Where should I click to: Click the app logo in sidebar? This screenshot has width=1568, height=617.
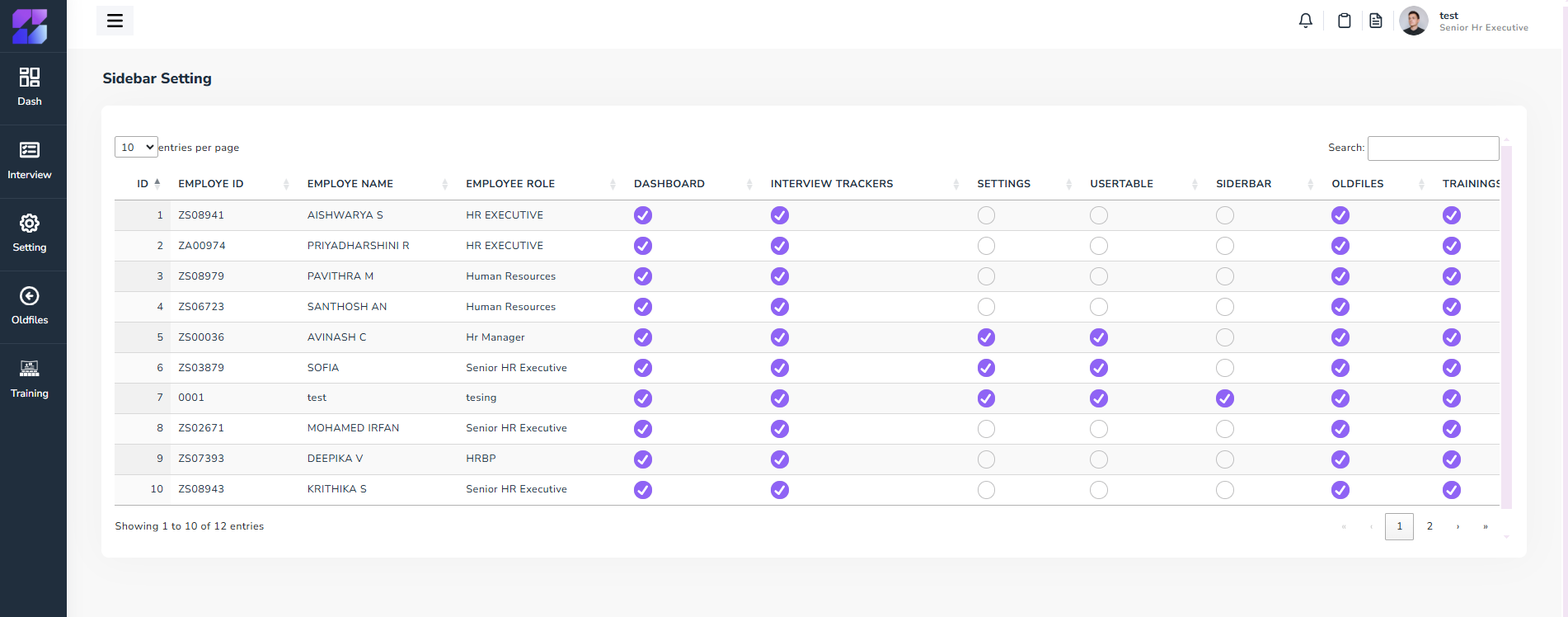tap(30, 26)
